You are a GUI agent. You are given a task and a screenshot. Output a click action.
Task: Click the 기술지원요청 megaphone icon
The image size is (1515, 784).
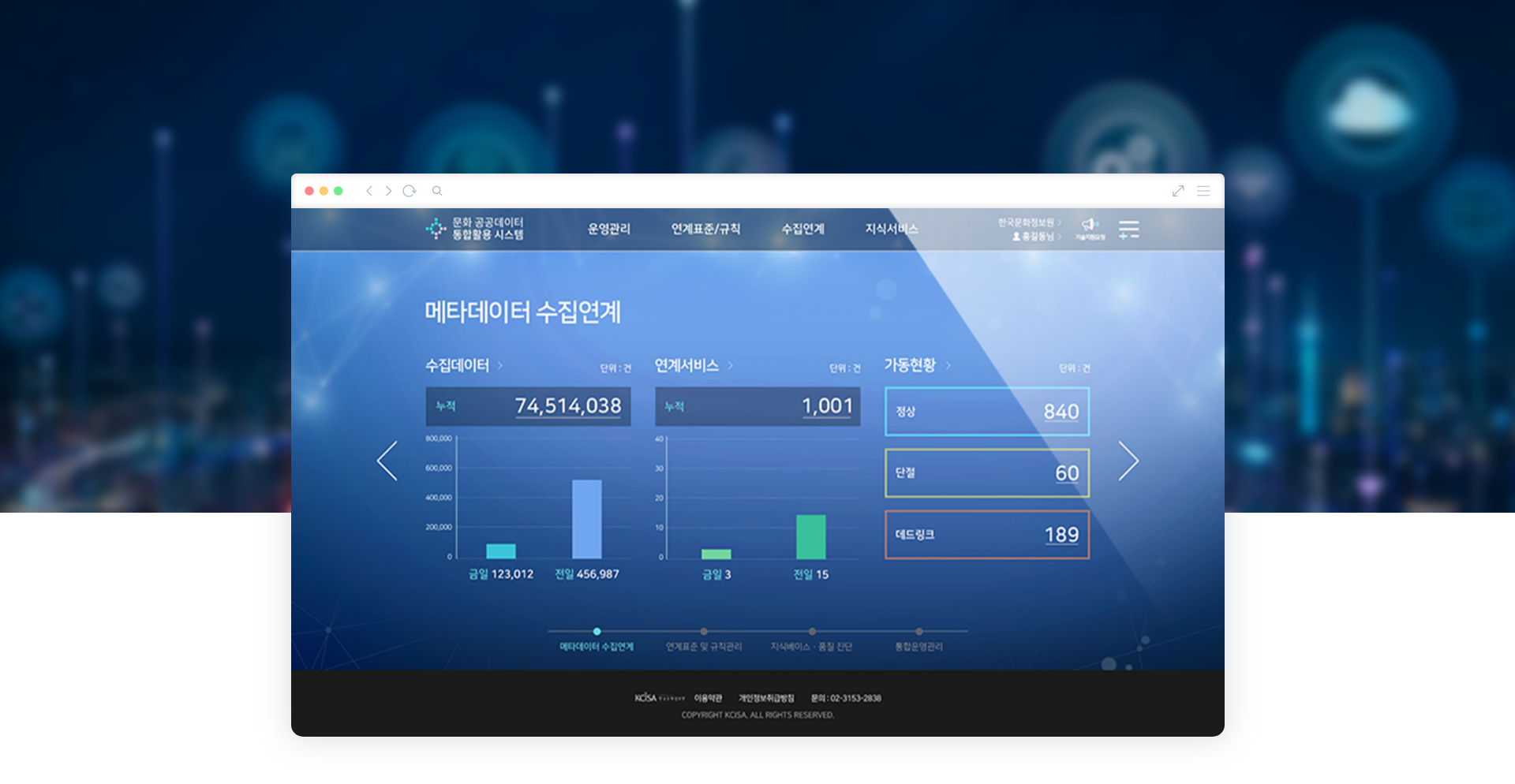(1090, 227)
